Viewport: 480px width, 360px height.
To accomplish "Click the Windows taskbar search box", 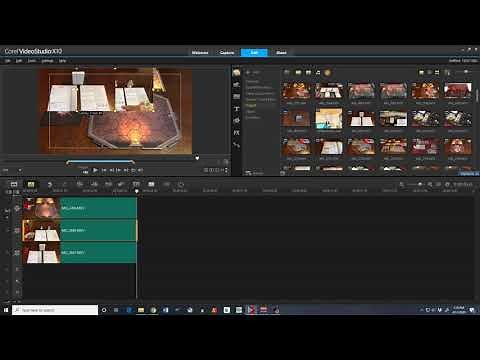I will [x=55, y=310].
